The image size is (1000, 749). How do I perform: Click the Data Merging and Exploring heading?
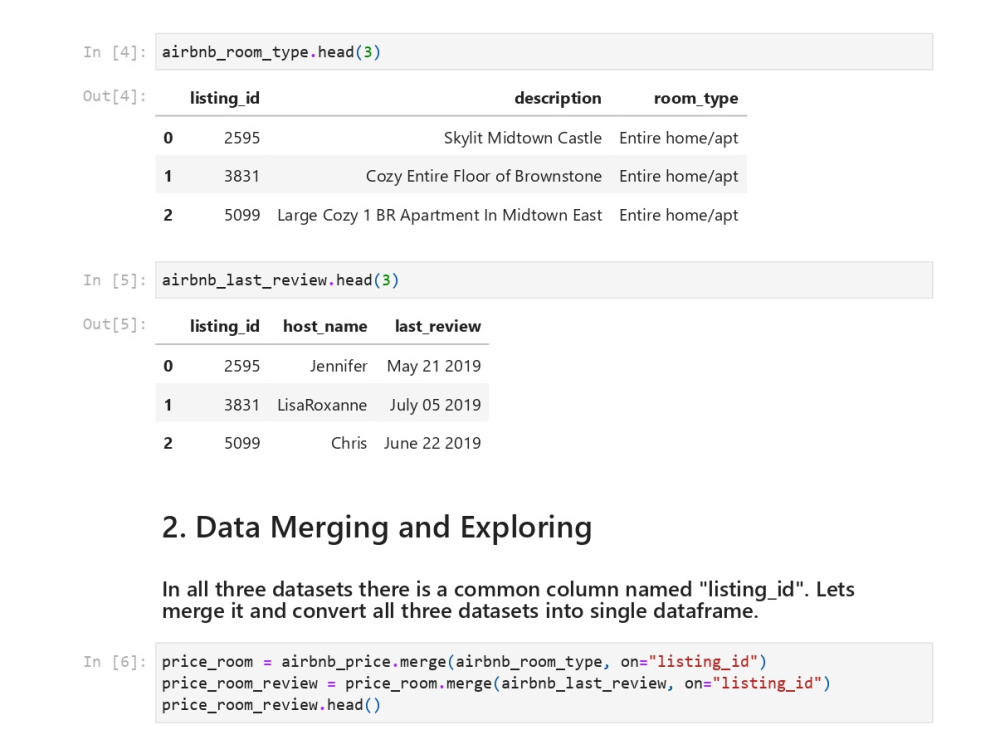pyautogui.click(x=377, y=528)
